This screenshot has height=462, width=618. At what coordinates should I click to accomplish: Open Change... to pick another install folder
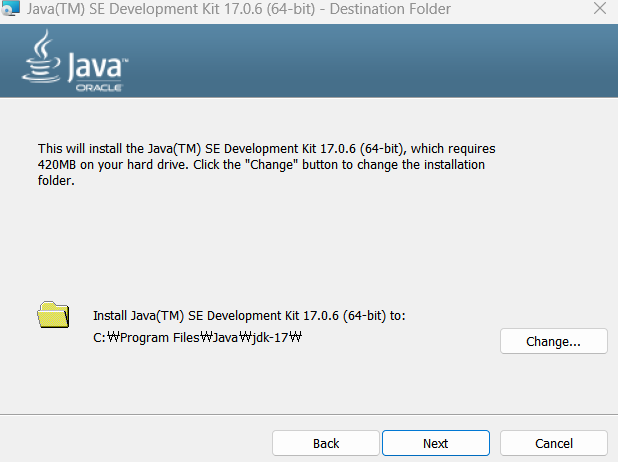pyautogui.click(x=554, y=341)
